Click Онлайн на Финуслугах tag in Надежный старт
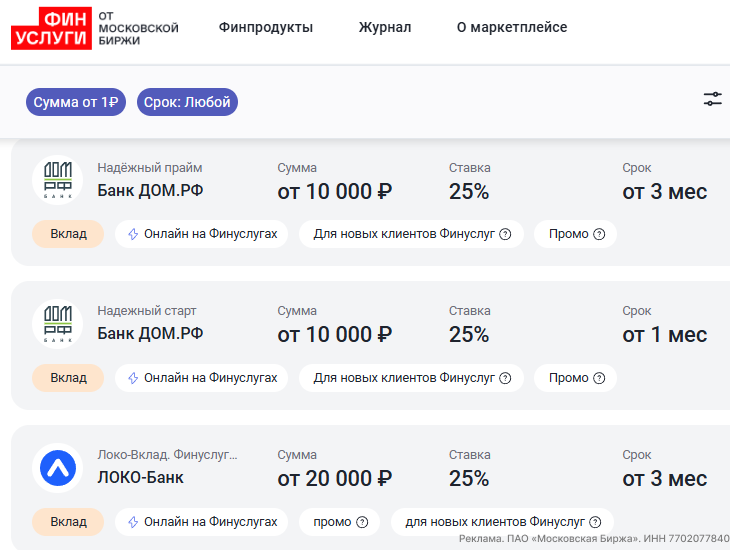 click(x=202, y=378)
